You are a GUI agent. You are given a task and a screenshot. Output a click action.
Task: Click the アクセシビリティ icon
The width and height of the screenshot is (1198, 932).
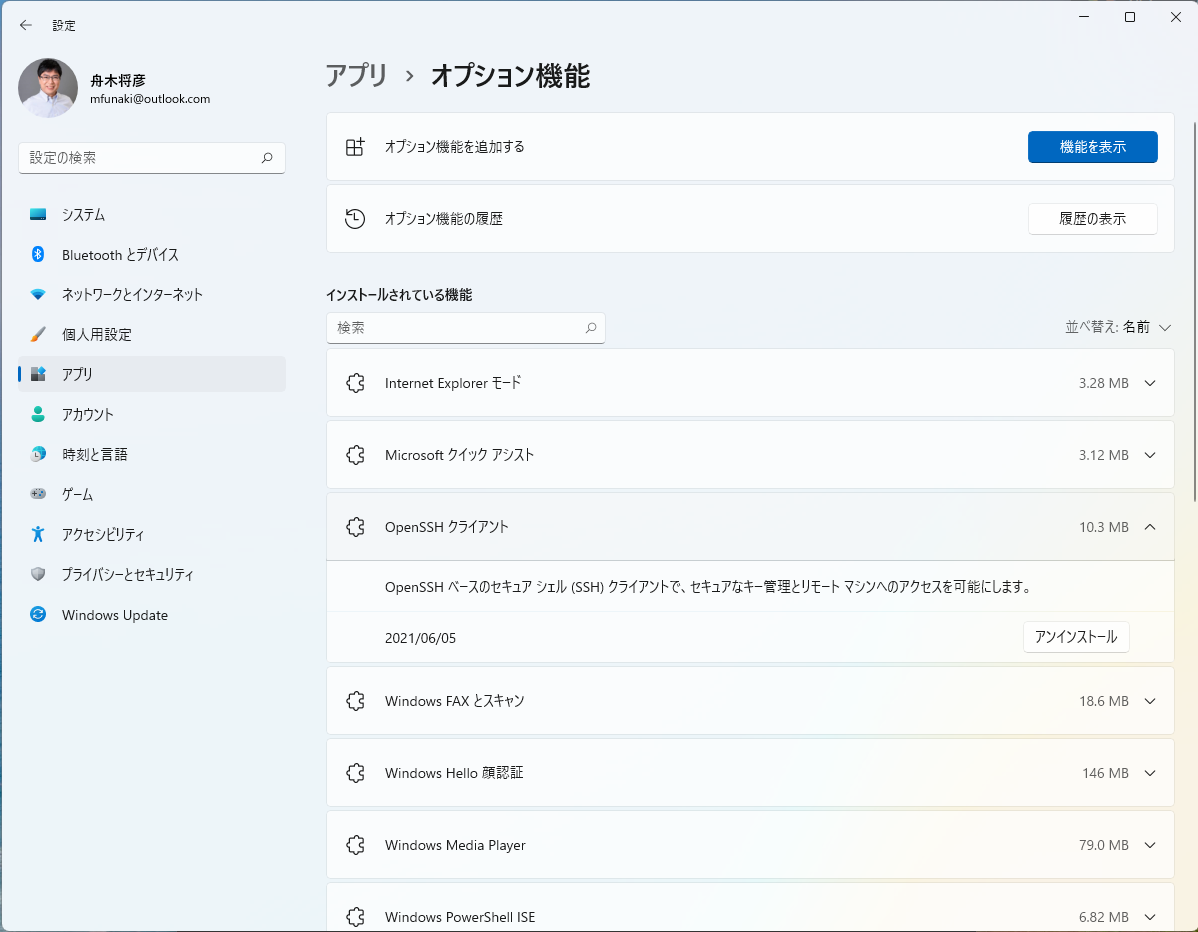click(36, 534)
